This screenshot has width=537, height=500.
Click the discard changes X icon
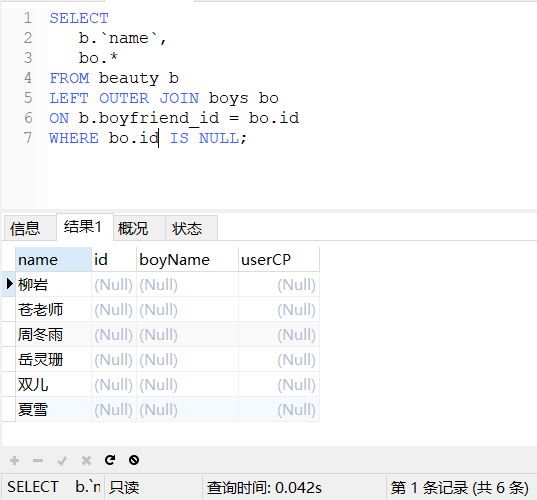[x=86, y=460]
